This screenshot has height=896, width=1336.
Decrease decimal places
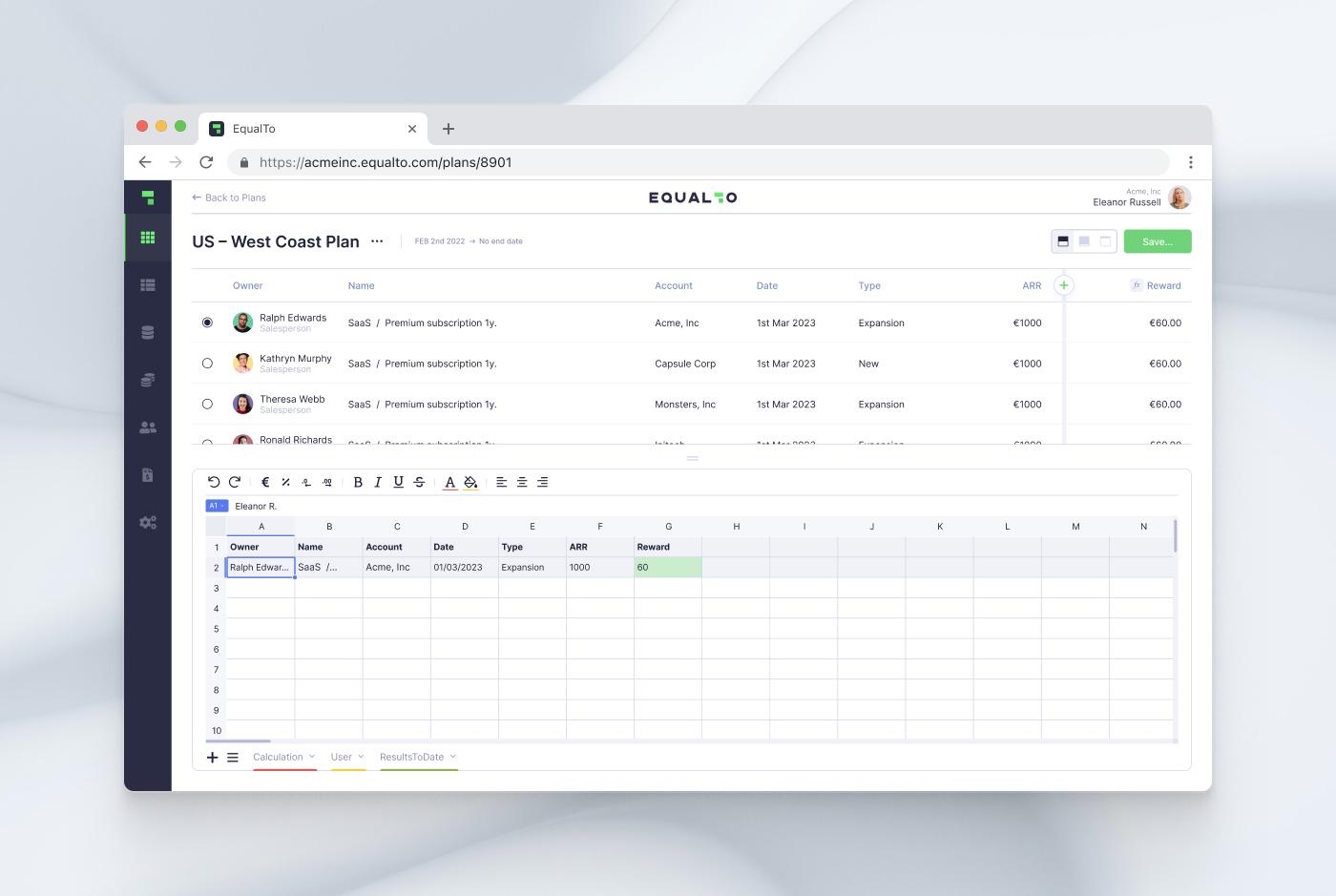click(x=306, y=482)
